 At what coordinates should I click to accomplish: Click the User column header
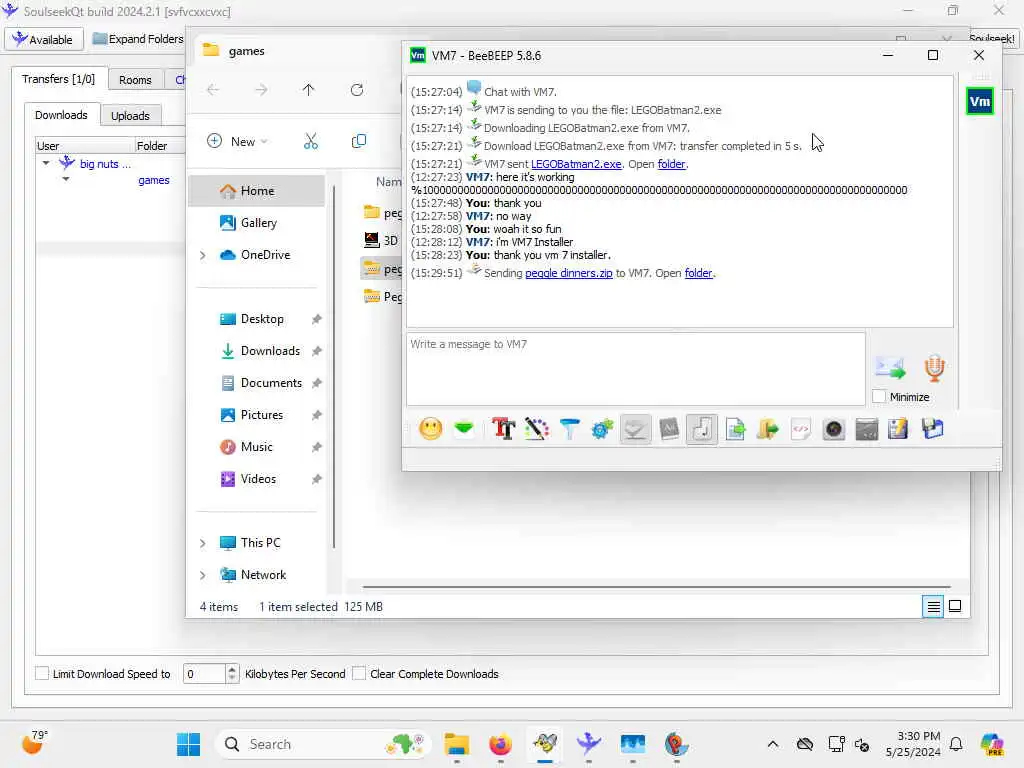(85, 146)
